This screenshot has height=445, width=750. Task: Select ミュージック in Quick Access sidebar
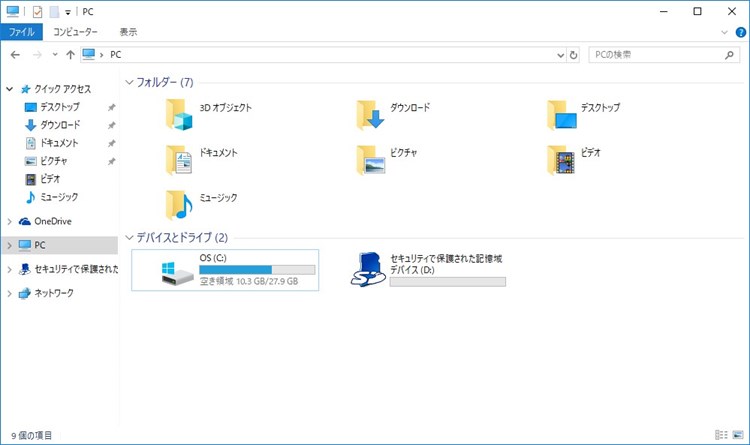(59, 197)
